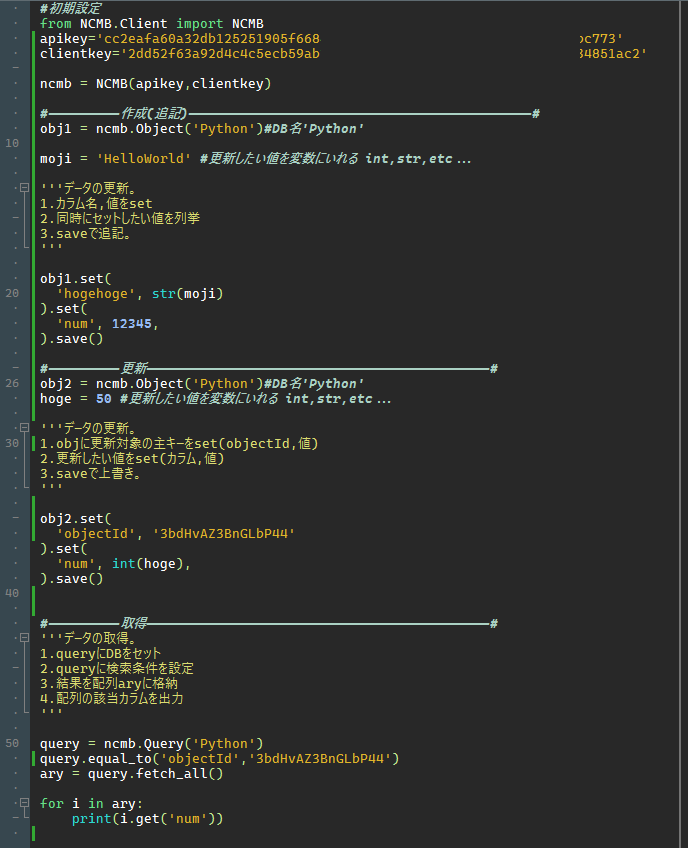Screen dimensions: 688x848
Task: Click the import keyword on the NCMB line
Action: [x=200, y=24]
